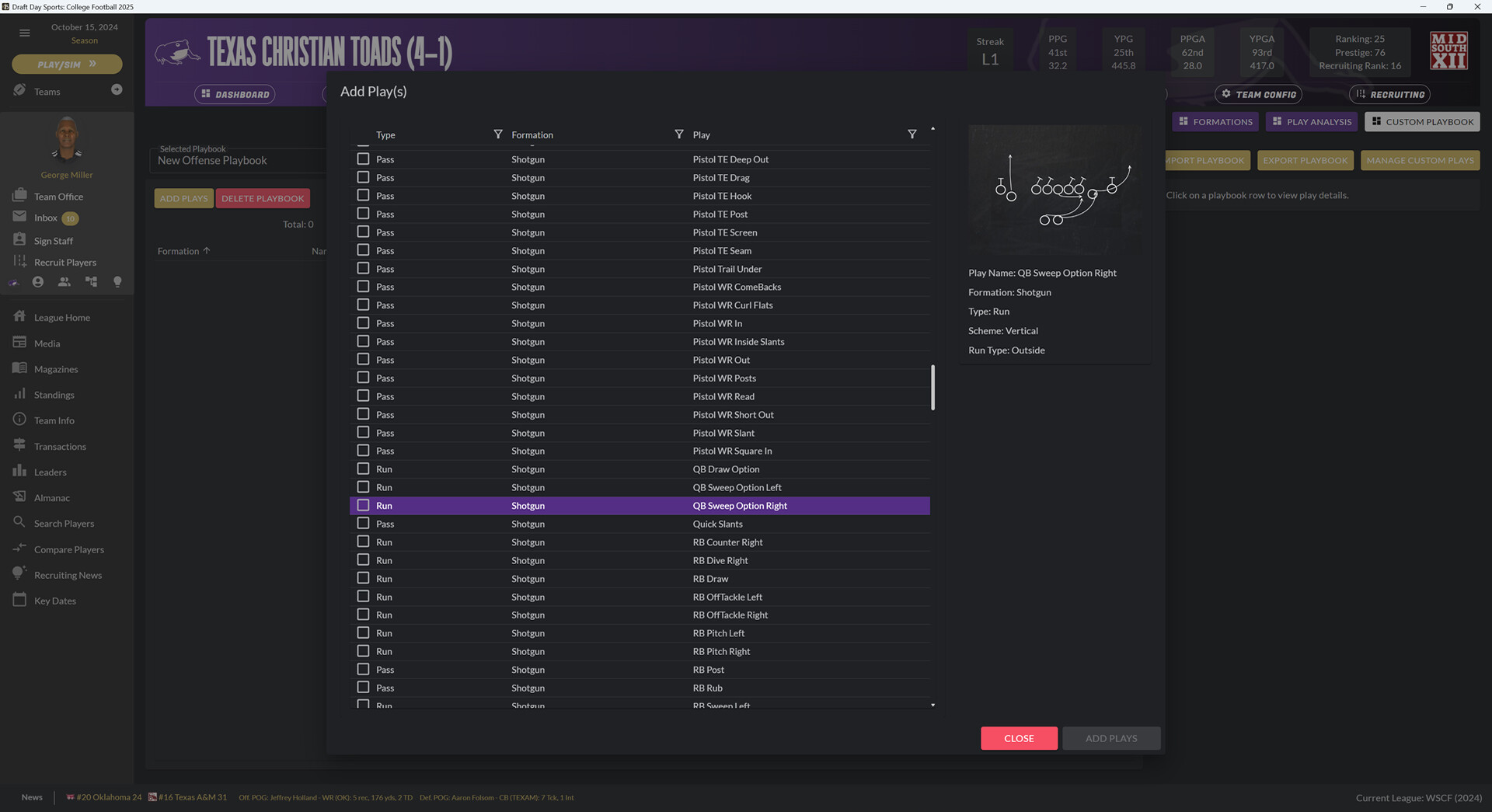Open the hamburger navigation menu
The width and height of the screenshot is (1492, 812).
click(24, 33)
